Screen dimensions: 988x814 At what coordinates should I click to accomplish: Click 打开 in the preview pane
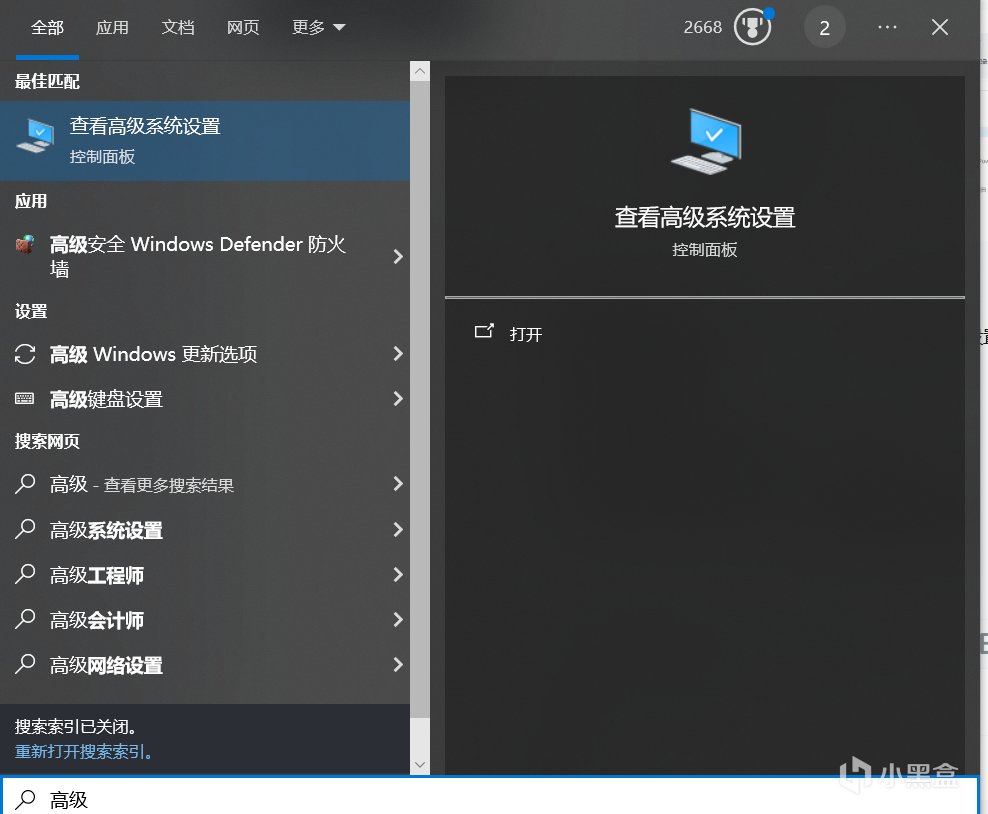(526, 334)
